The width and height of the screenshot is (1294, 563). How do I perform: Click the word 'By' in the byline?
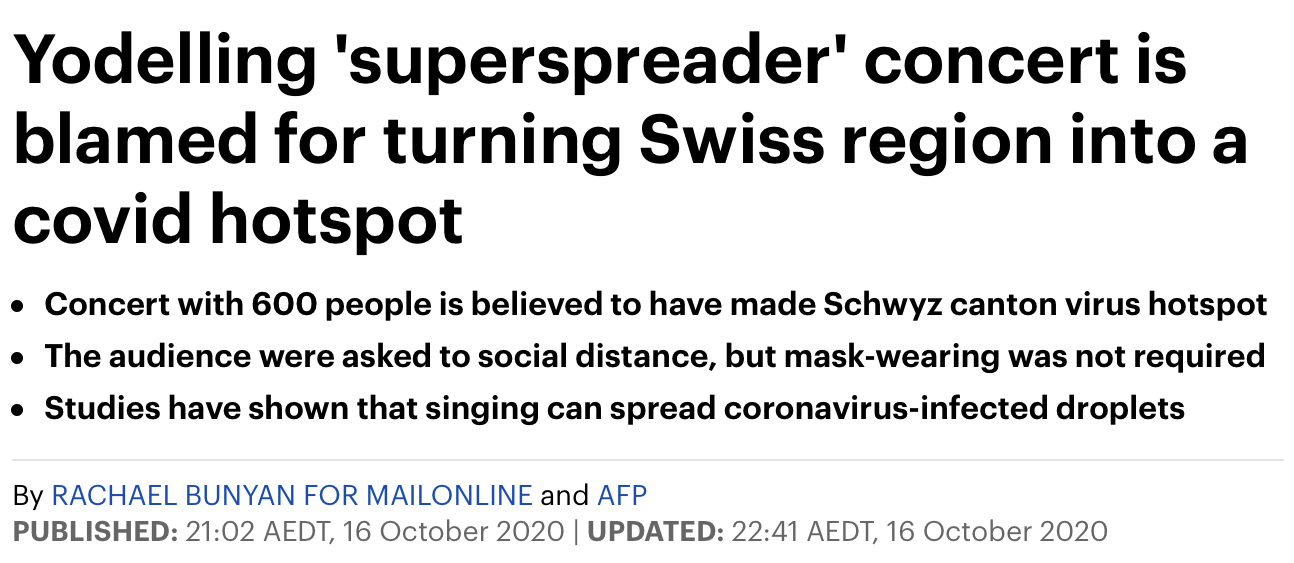(x=27, y=496)
